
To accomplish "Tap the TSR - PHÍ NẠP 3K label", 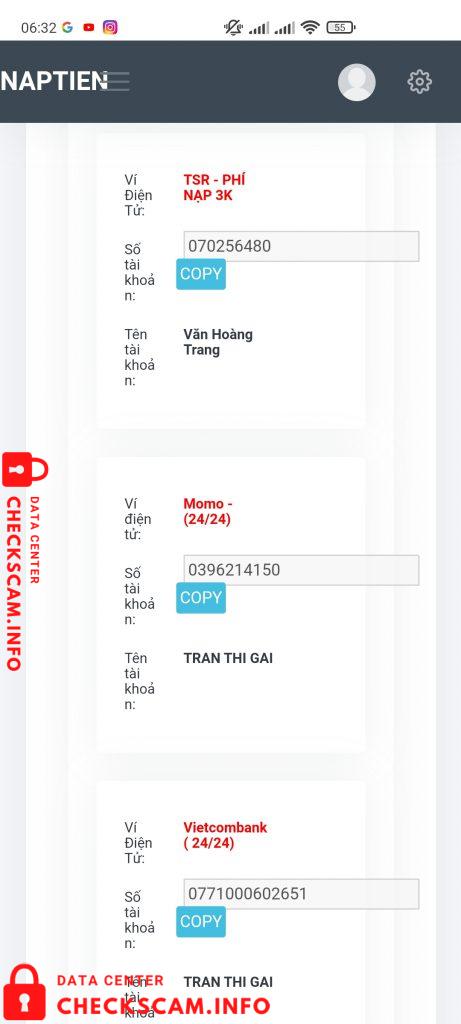I will coord(214,187).
